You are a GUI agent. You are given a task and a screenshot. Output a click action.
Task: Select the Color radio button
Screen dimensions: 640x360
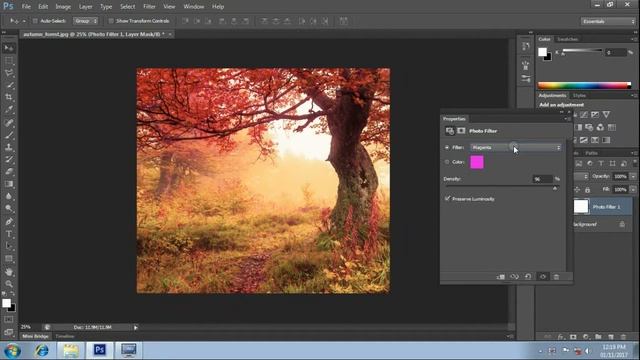pos(447,162)
